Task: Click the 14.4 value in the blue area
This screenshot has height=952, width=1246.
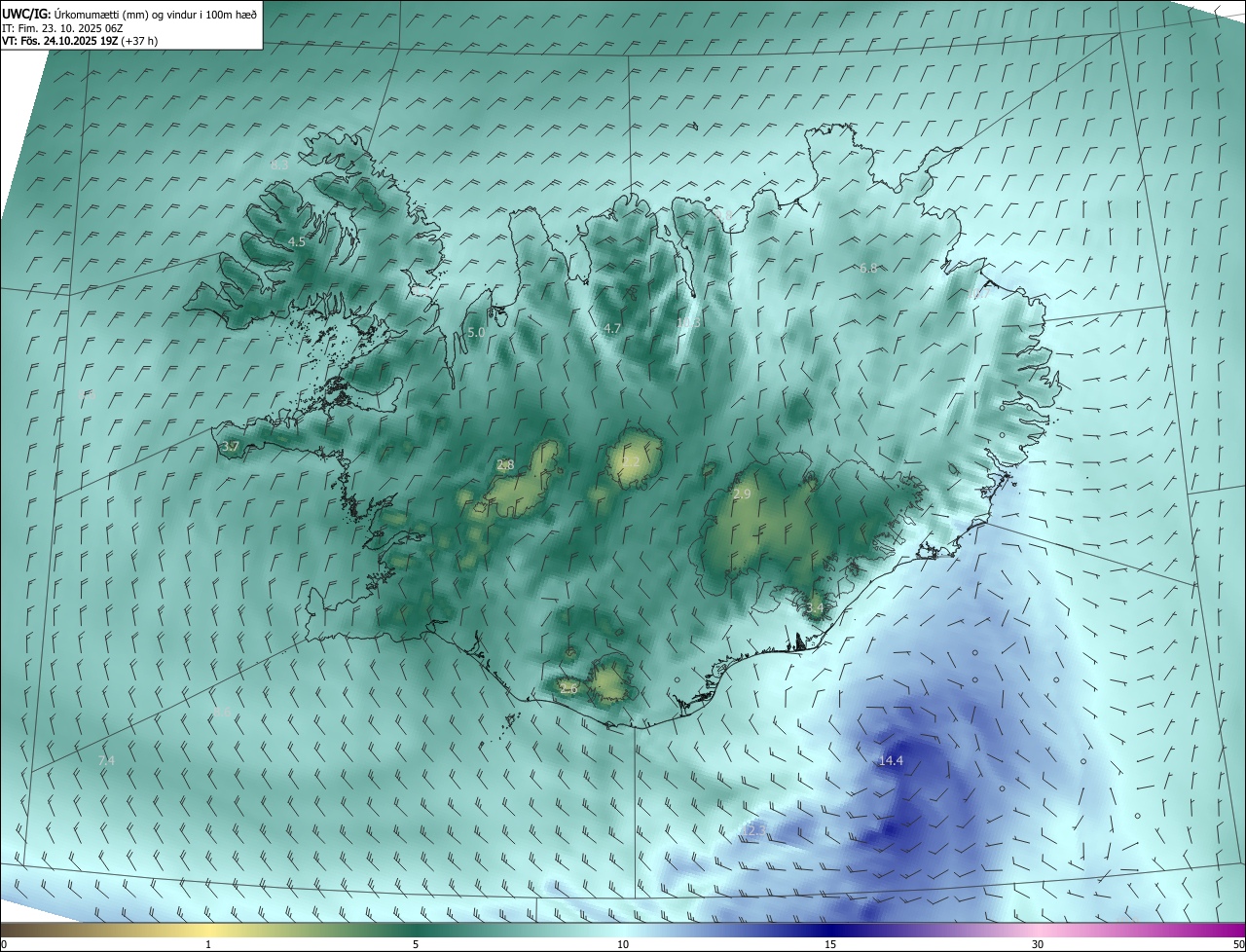Action: click(891, 761)
